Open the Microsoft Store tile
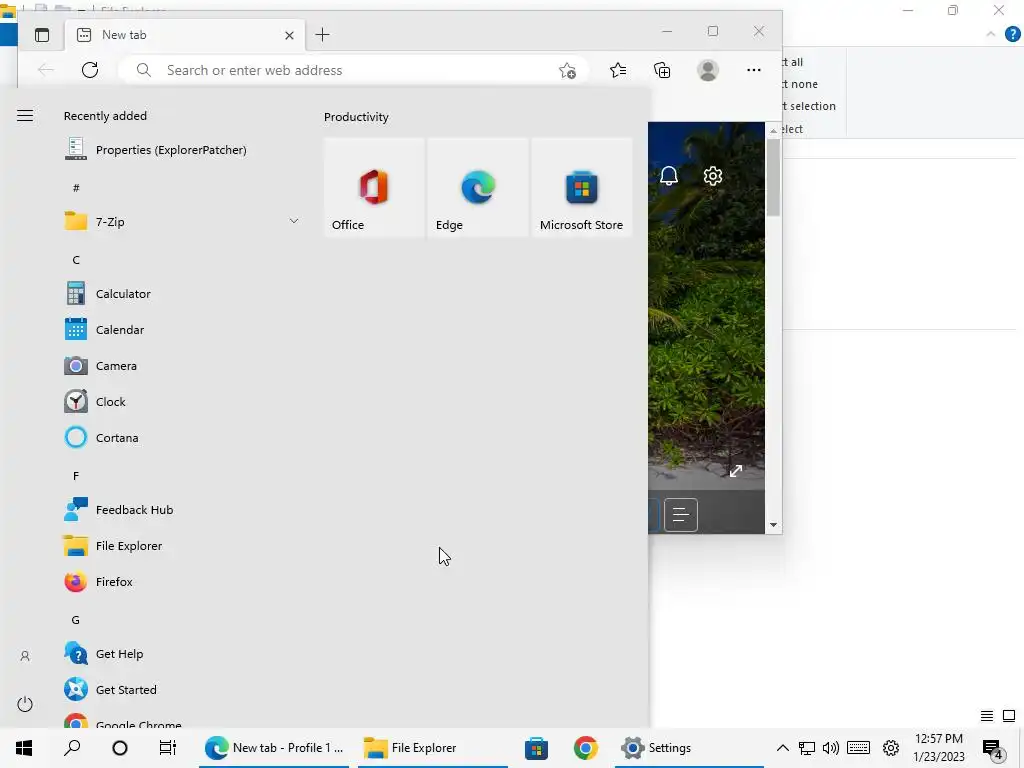Image resolution: width=1024 pixels, height=768 pixels. pos(582,187)
